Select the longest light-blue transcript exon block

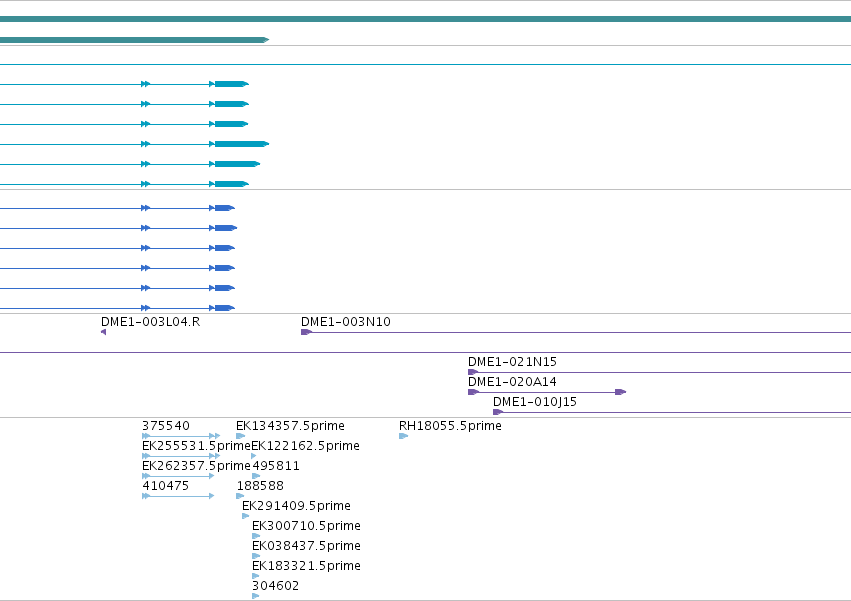click(x=242, y=144)
